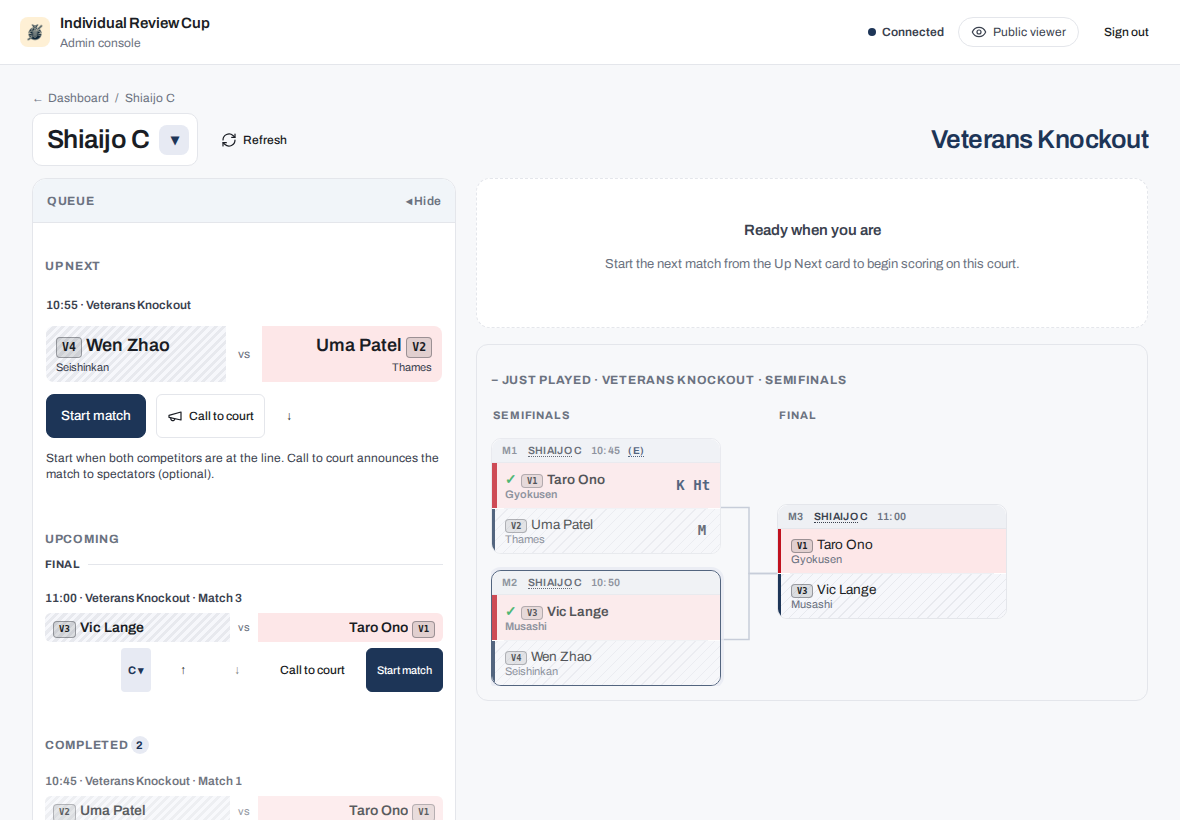Click Vic Lange in upcoming Match 3
Viewport: 1180px width, 820px height.
(x=138, y=627)
